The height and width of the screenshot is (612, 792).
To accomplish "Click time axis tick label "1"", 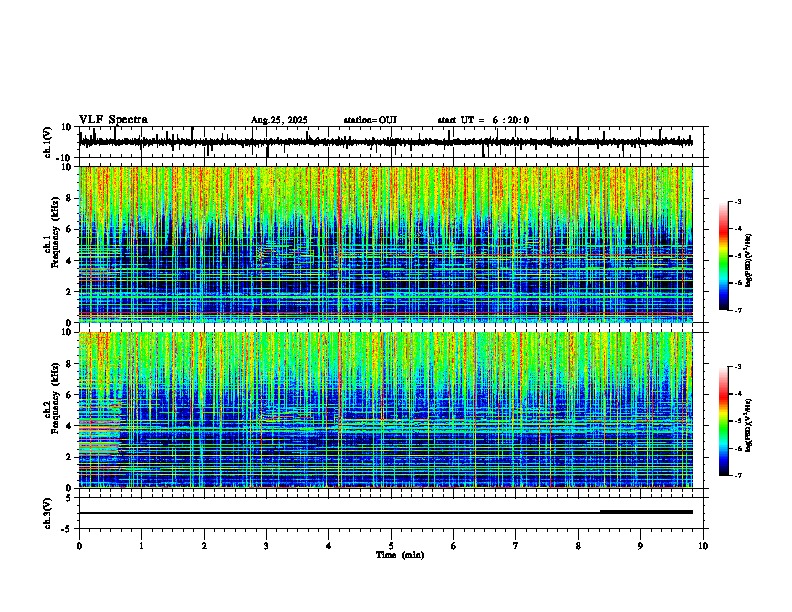I will (x=141, y=546).
